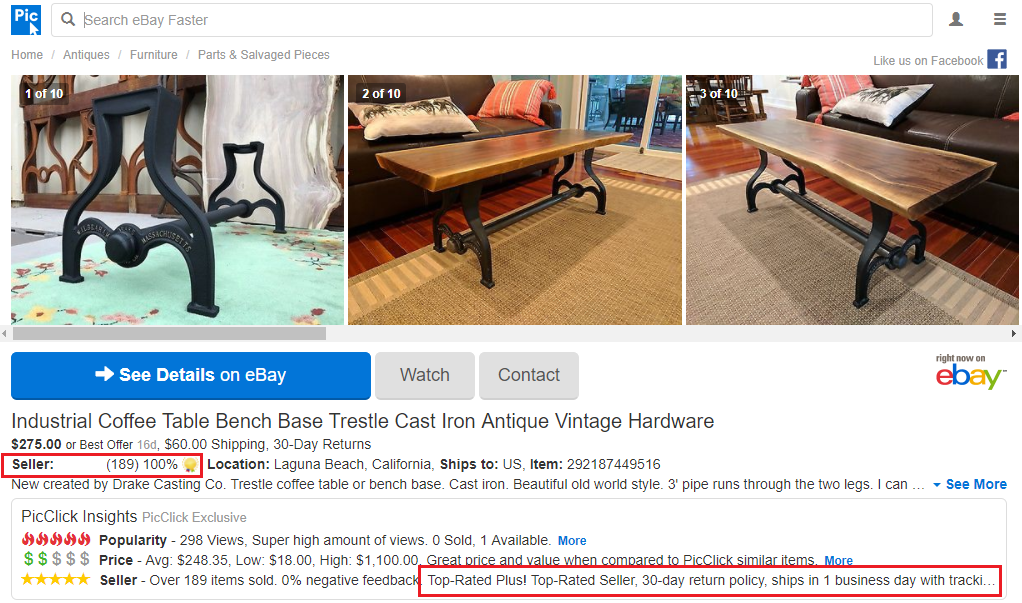Open the user account icon
The width and height of the screenshot is (1022, 603).
pyautogui.click(x=956, y=20)
